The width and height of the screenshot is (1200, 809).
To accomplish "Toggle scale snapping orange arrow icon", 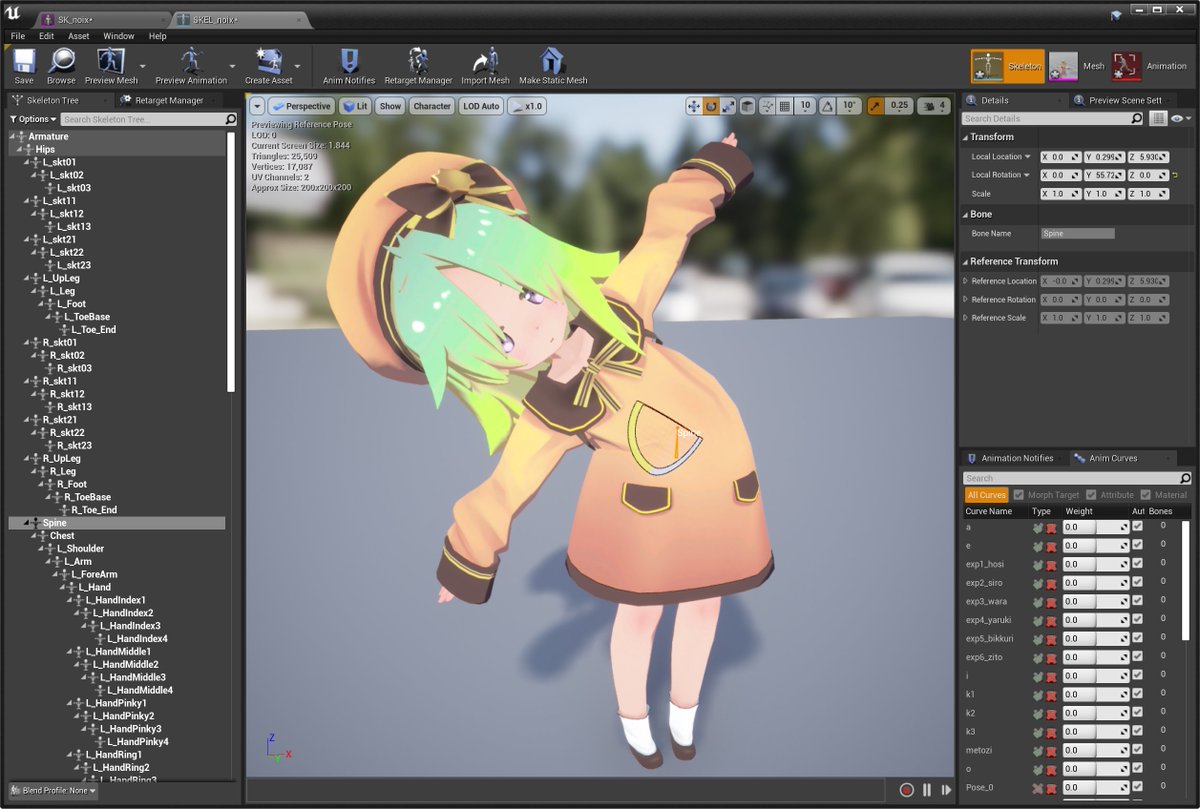I will coord(876,106).
